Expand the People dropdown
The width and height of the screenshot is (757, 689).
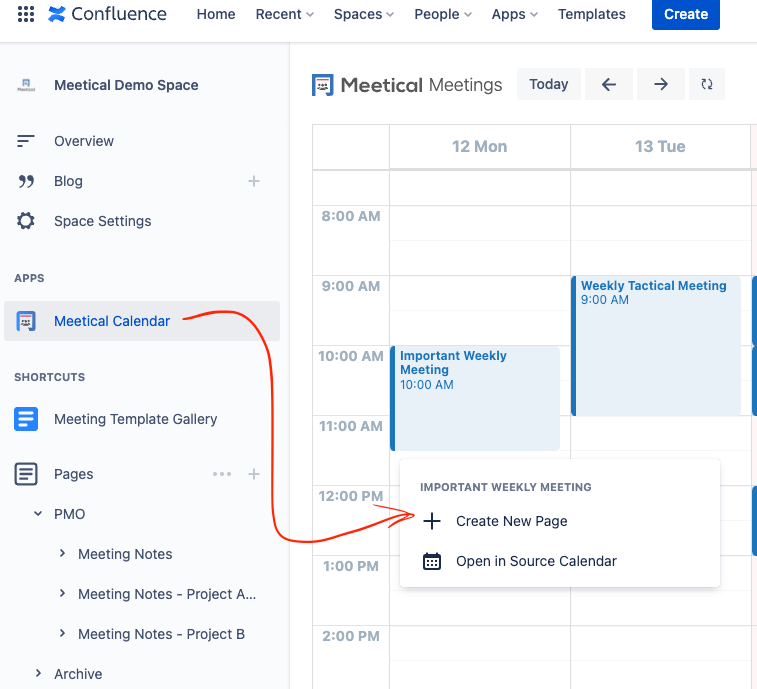pos(443,14)
